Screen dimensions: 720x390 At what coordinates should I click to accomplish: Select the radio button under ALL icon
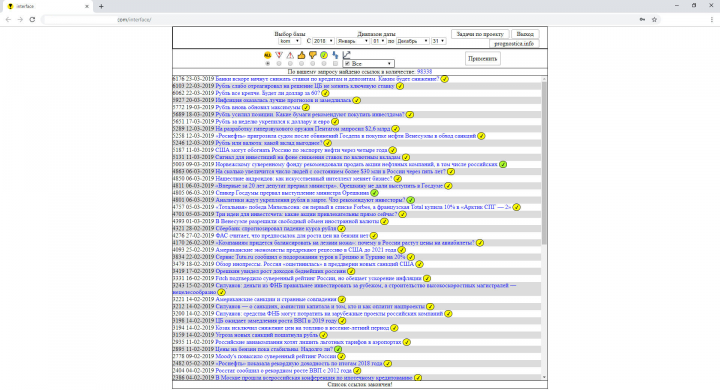268,63
